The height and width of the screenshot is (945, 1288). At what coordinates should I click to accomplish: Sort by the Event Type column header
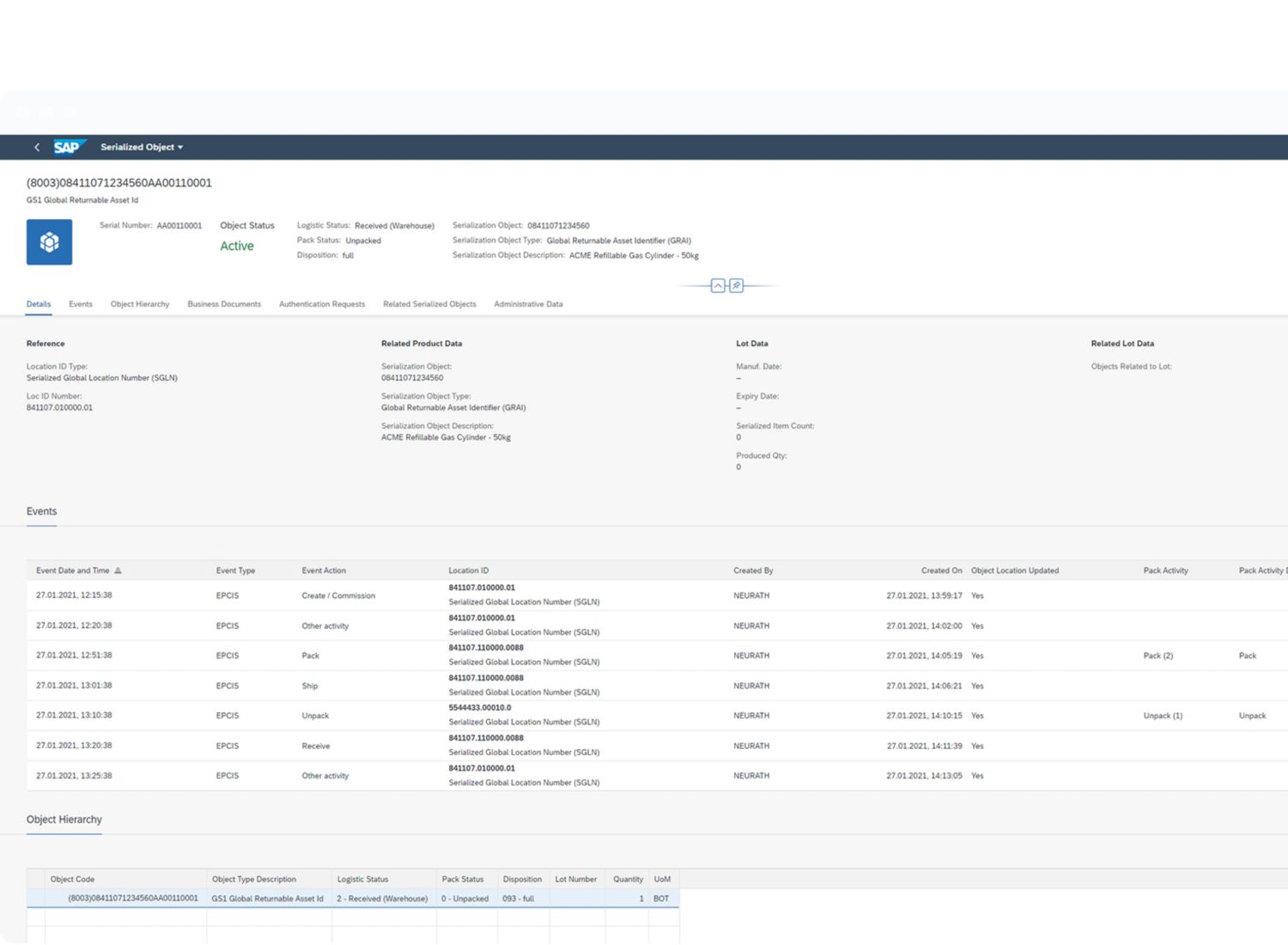[235, 570]
